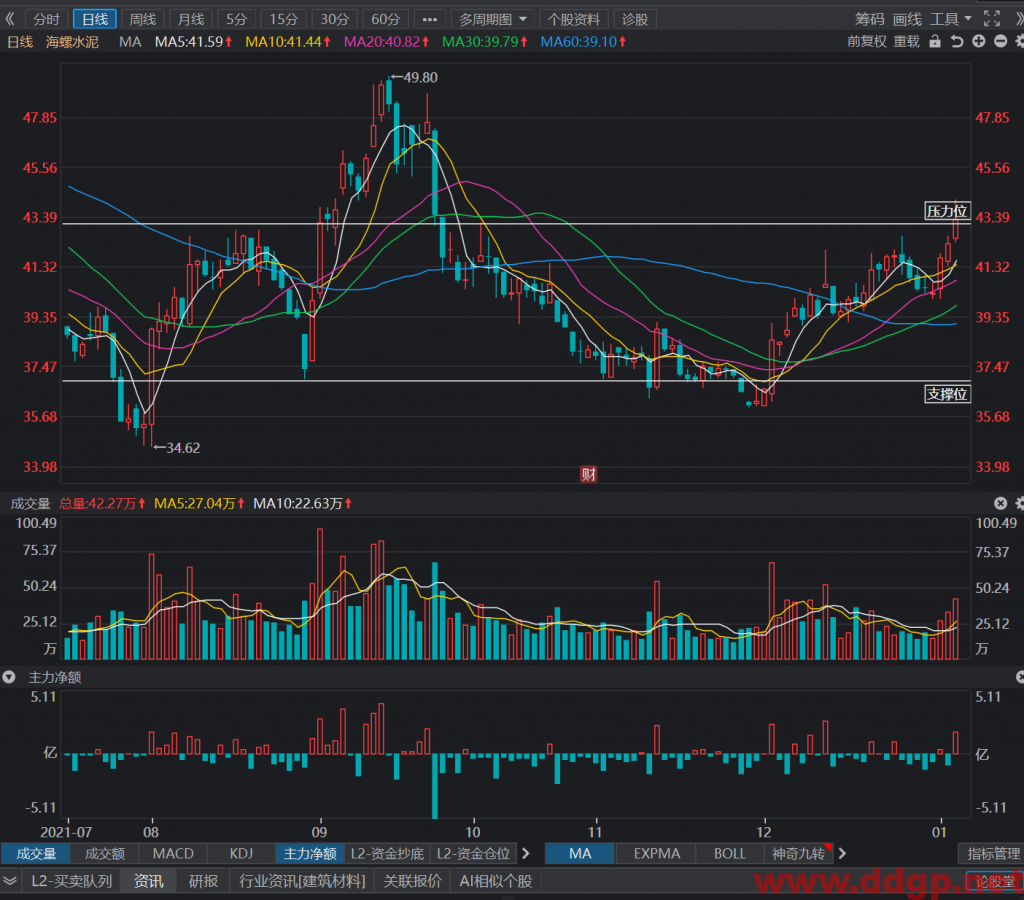Select EXPMA main indicator
The height and width of the screenshot is (900, 1024).
656,853
